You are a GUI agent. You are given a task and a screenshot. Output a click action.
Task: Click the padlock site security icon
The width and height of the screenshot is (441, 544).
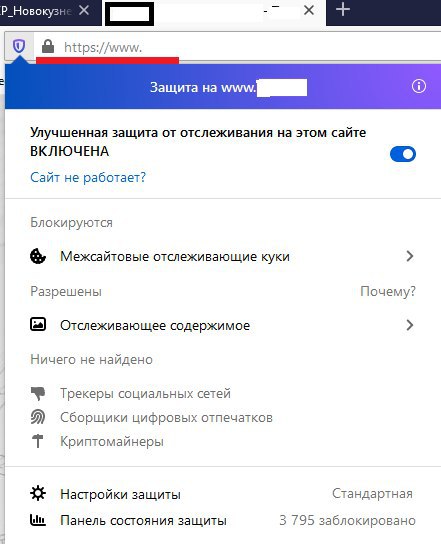[x=48, y=46]
